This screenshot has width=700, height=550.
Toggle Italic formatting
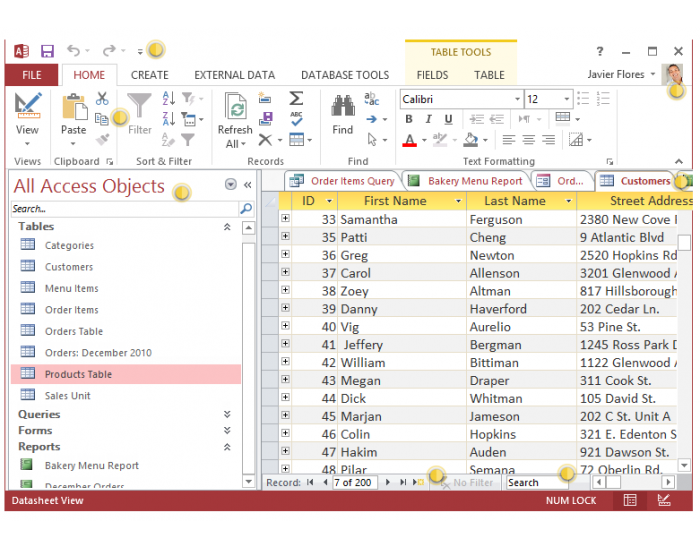point(429,119)
